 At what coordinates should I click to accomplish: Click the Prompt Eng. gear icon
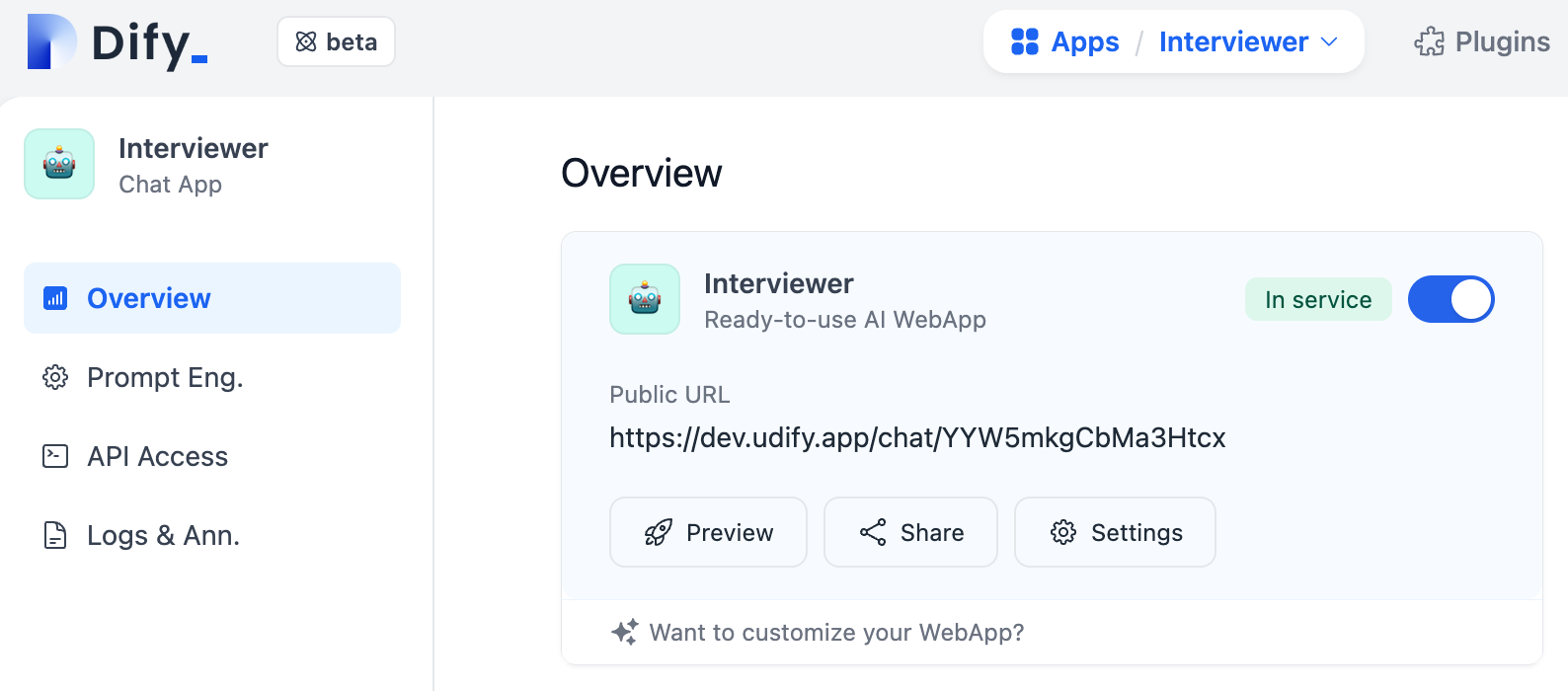click(x=55, y=377)
